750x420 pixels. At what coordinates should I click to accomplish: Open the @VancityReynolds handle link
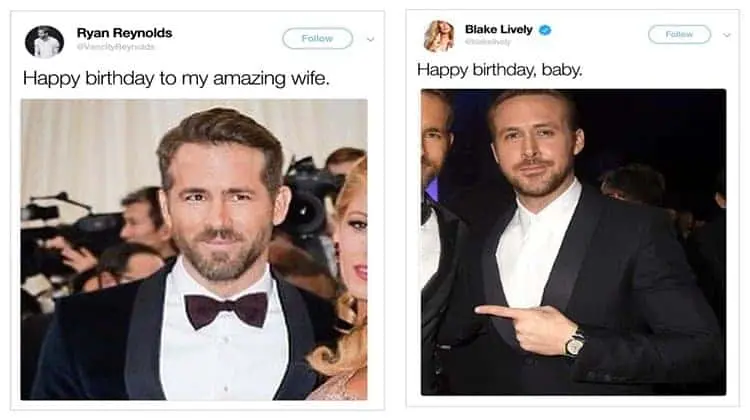click(117, 47)
